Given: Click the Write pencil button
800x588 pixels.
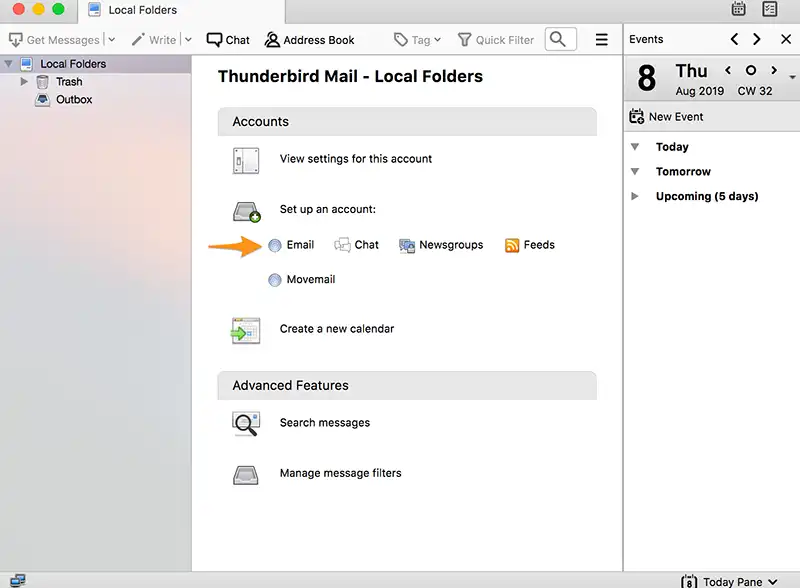Looking at the screenshot, I should point(154,40).
